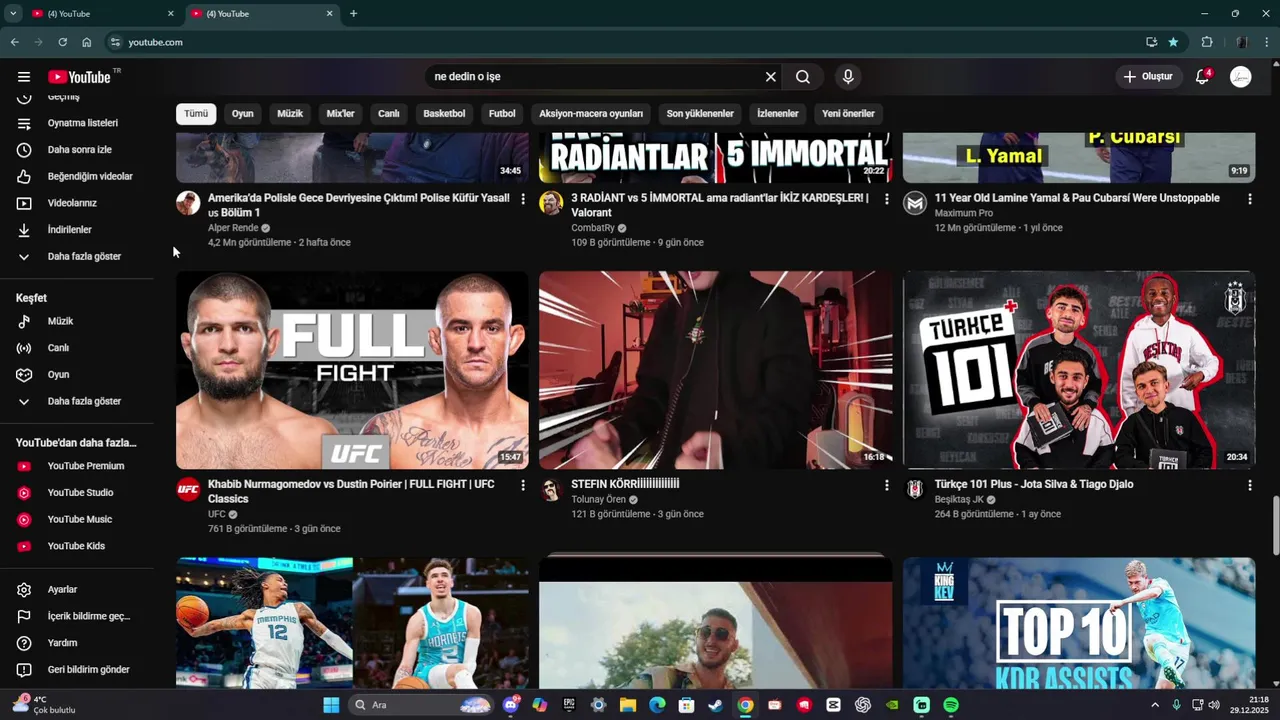Select the Mix'ler filter chip
Viewport: 1280px width, 720px height.
tap(341, 113)
